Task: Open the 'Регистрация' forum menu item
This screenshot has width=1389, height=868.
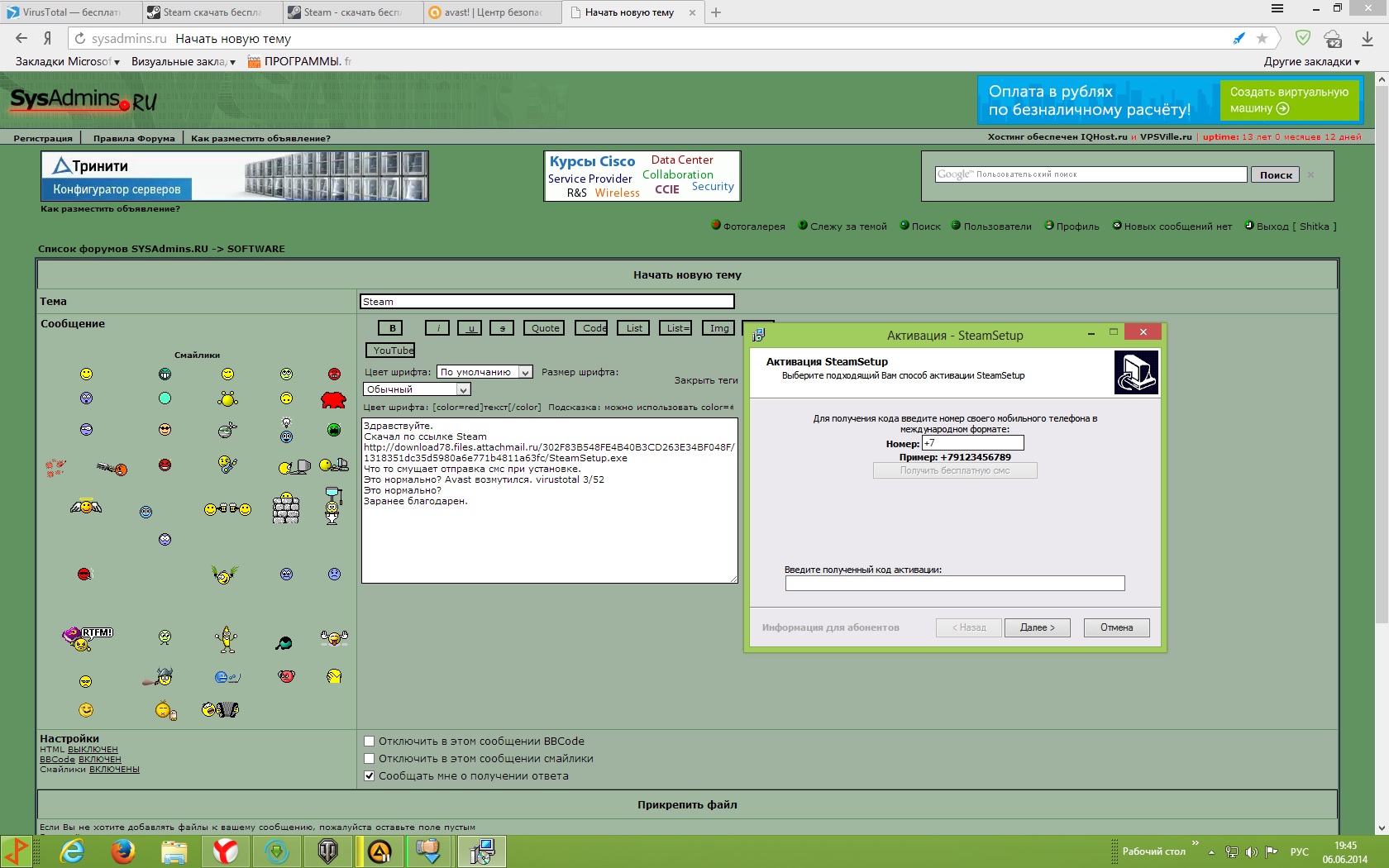Action: pos(43,138)
